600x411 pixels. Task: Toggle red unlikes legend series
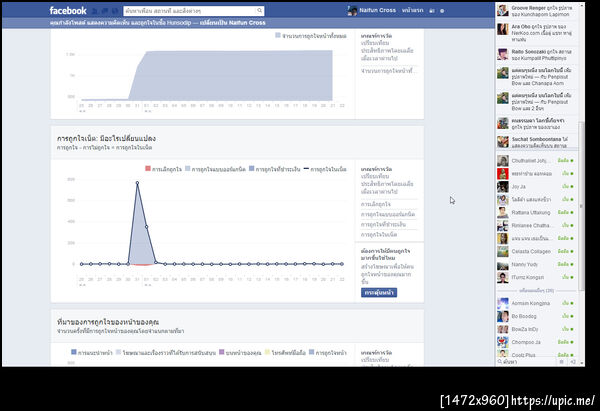pyautogui.click(x=163, y=169)
